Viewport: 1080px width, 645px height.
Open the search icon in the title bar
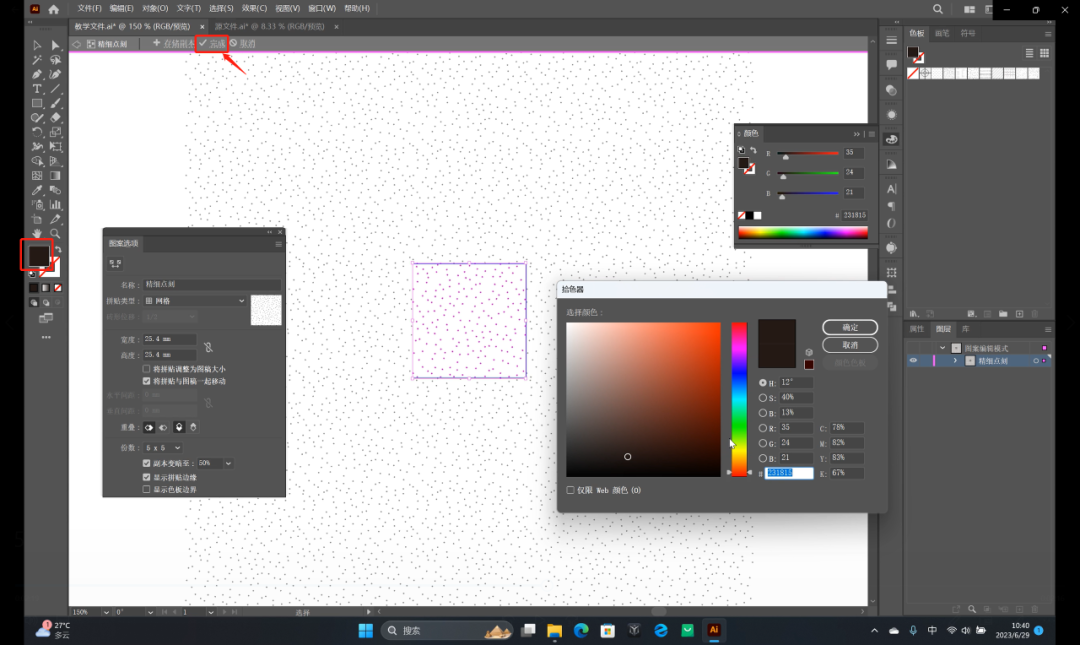[937, 9]
